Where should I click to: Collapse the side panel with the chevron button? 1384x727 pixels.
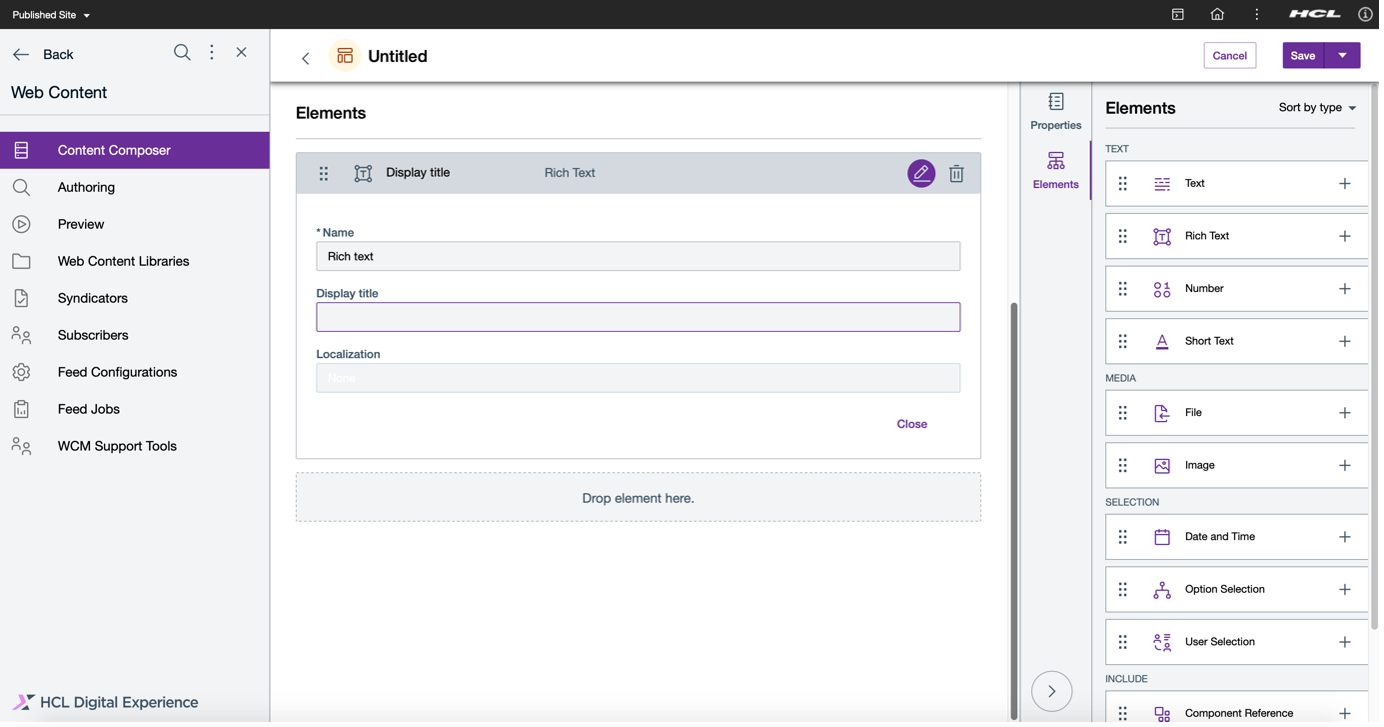(x=1051, y=690)
